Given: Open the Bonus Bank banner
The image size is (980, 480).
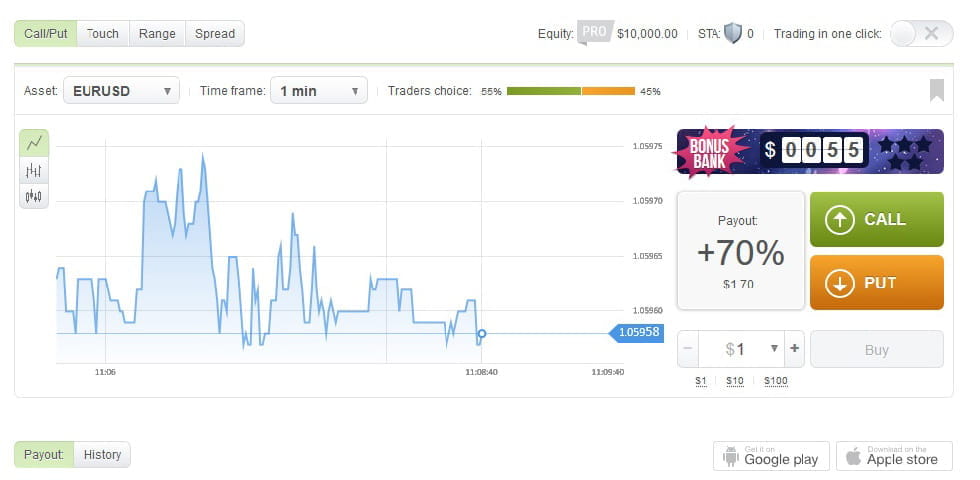Looking at the screenshot, I should point(811,151).
